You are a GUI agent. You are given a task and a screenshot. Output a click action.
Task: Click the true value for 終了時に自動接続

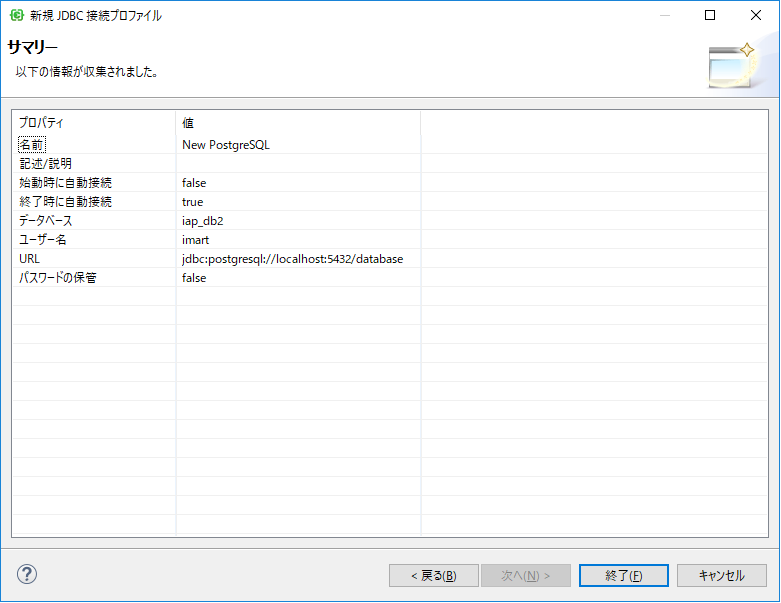tap(192, 202)
